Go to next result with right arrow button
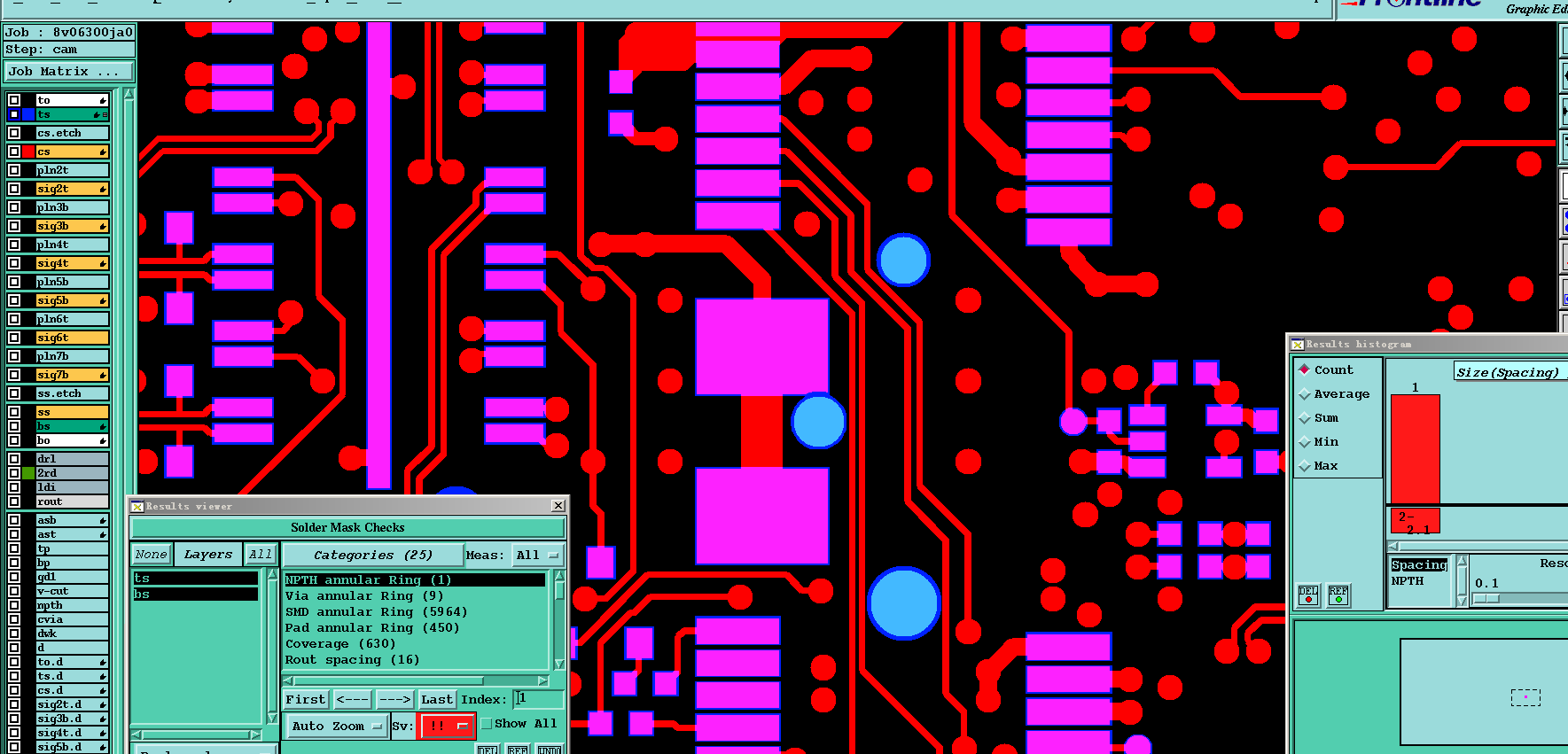Image resolution: width=1568 pixels, height=754 pixels. (x=394, y=700)
